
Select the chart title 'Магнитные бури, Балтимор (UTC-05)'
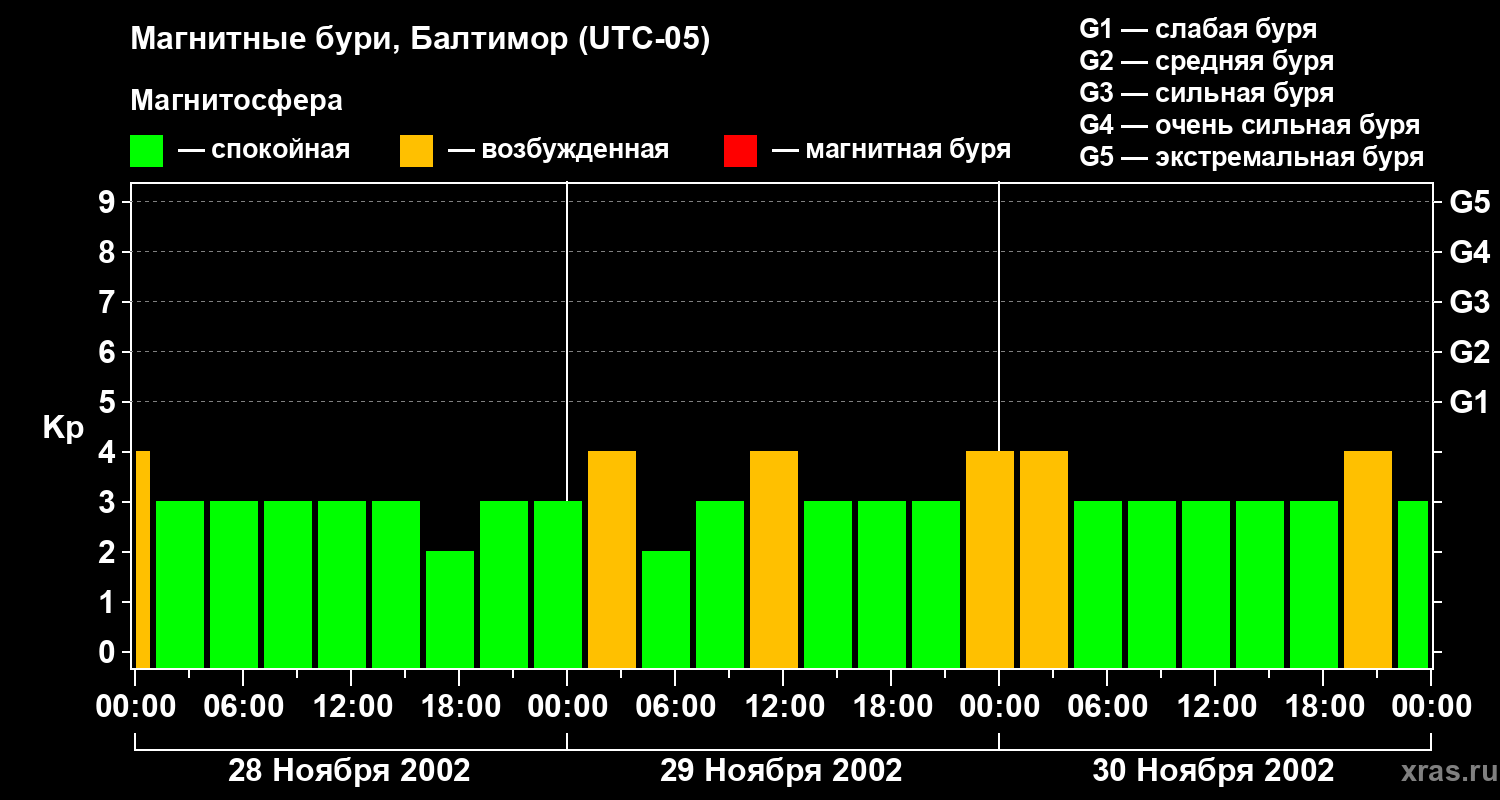[x=420, y=40]
